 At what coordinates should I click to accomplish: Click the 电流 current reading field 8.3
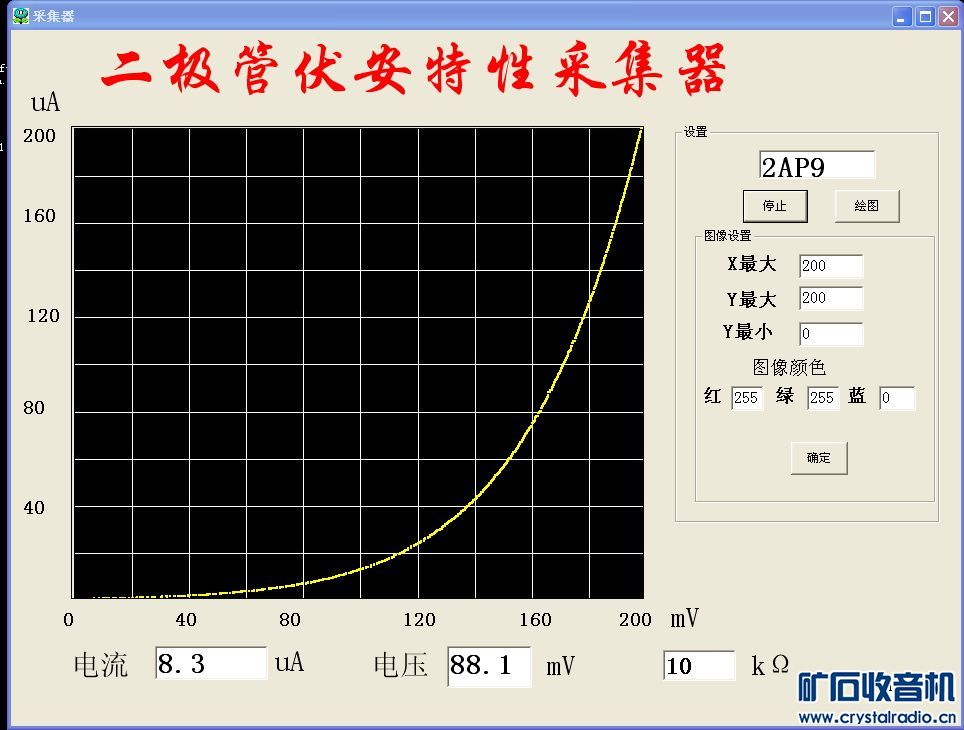211,663
